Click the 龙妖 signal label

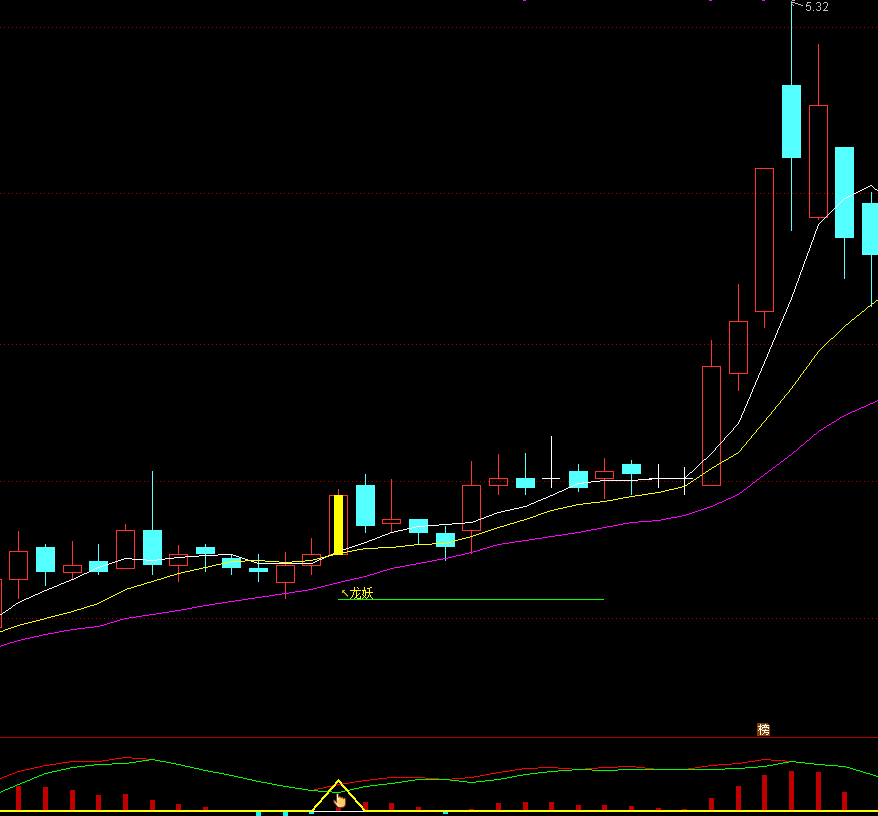click(x=360, y=593)
